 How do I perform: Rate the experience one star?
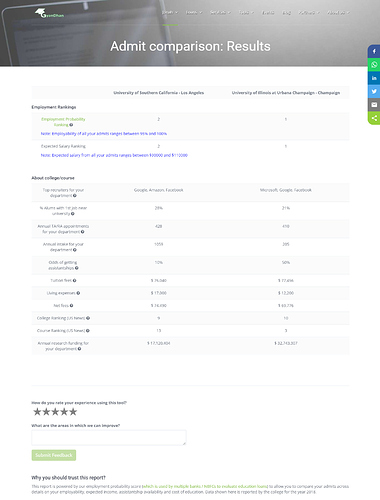pyautogui.click(x=37, y=412)
